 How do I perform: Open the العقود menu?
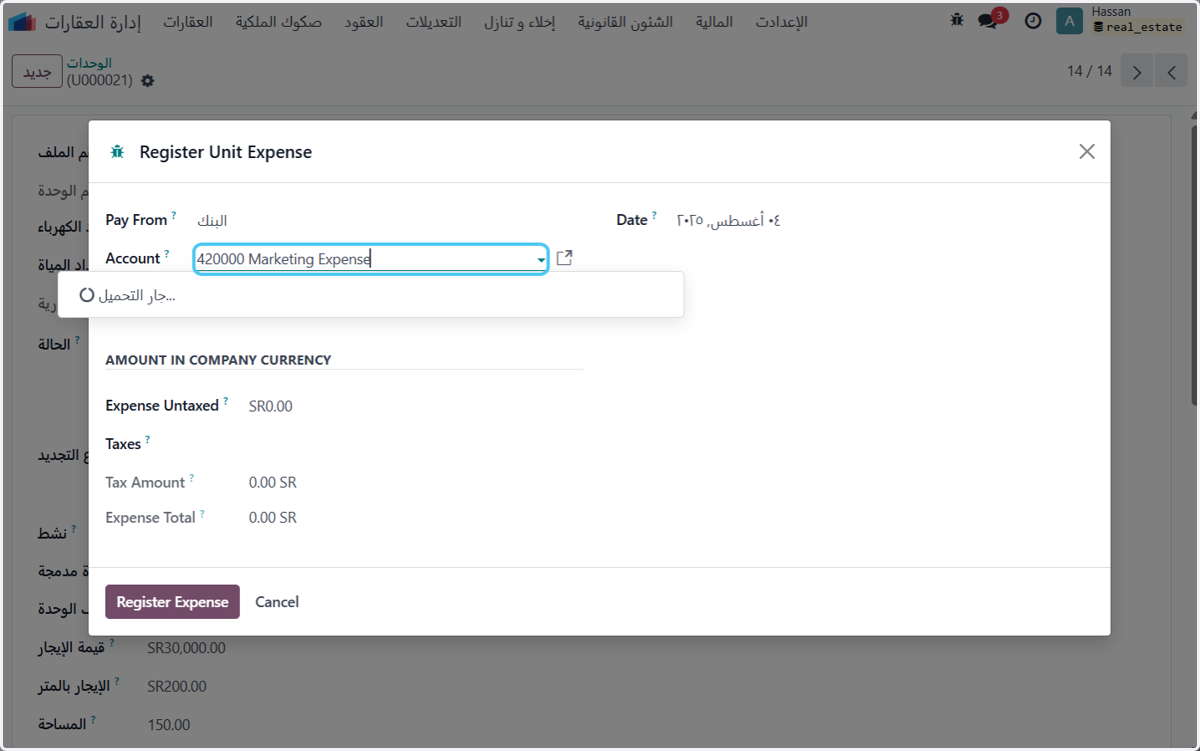click(x=364, y=21)
